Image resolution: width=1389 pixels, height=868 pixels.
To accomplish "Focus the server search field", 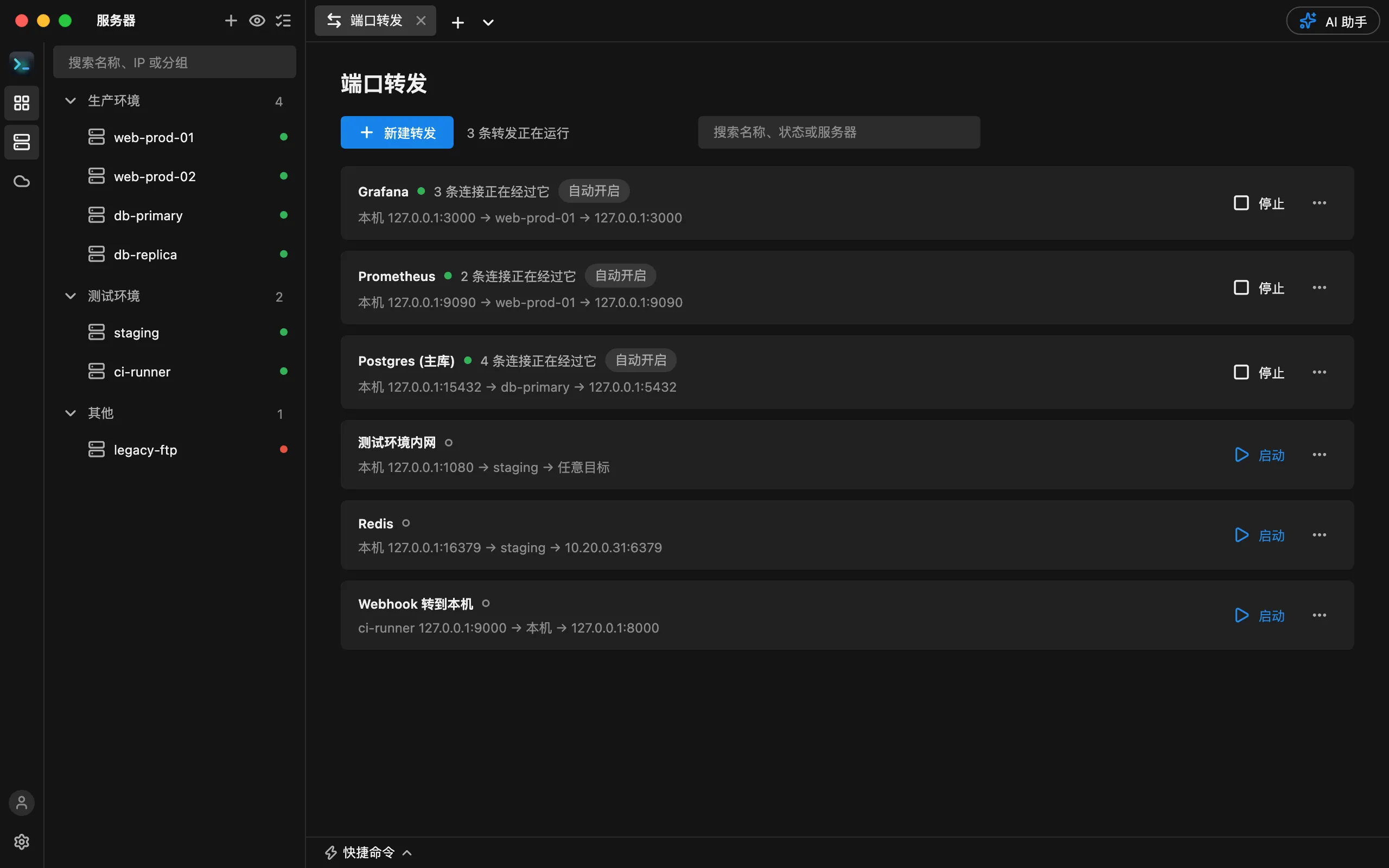I will pyautogui.click(x=175, y=62).
